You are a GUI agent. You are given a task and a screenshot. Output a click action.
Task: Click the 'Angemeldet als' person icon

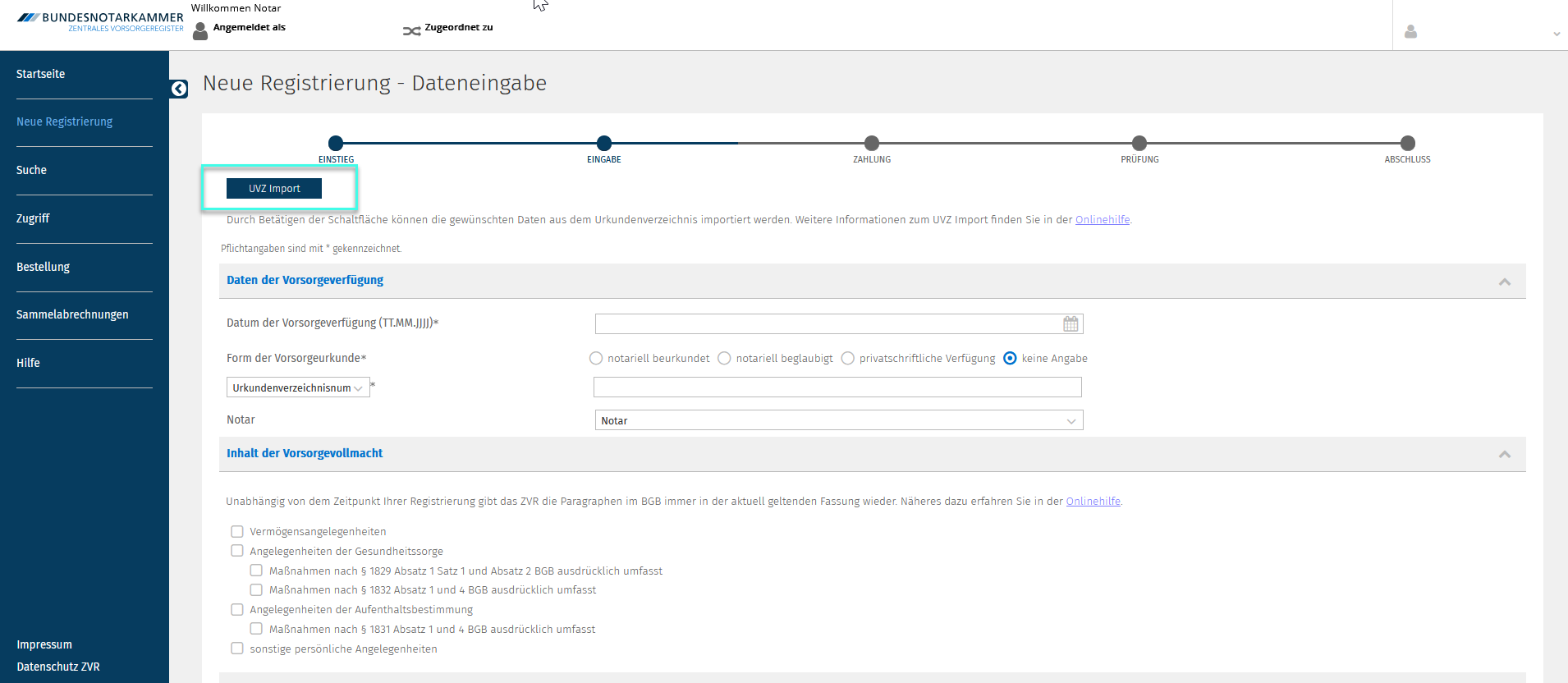(200, 31)
